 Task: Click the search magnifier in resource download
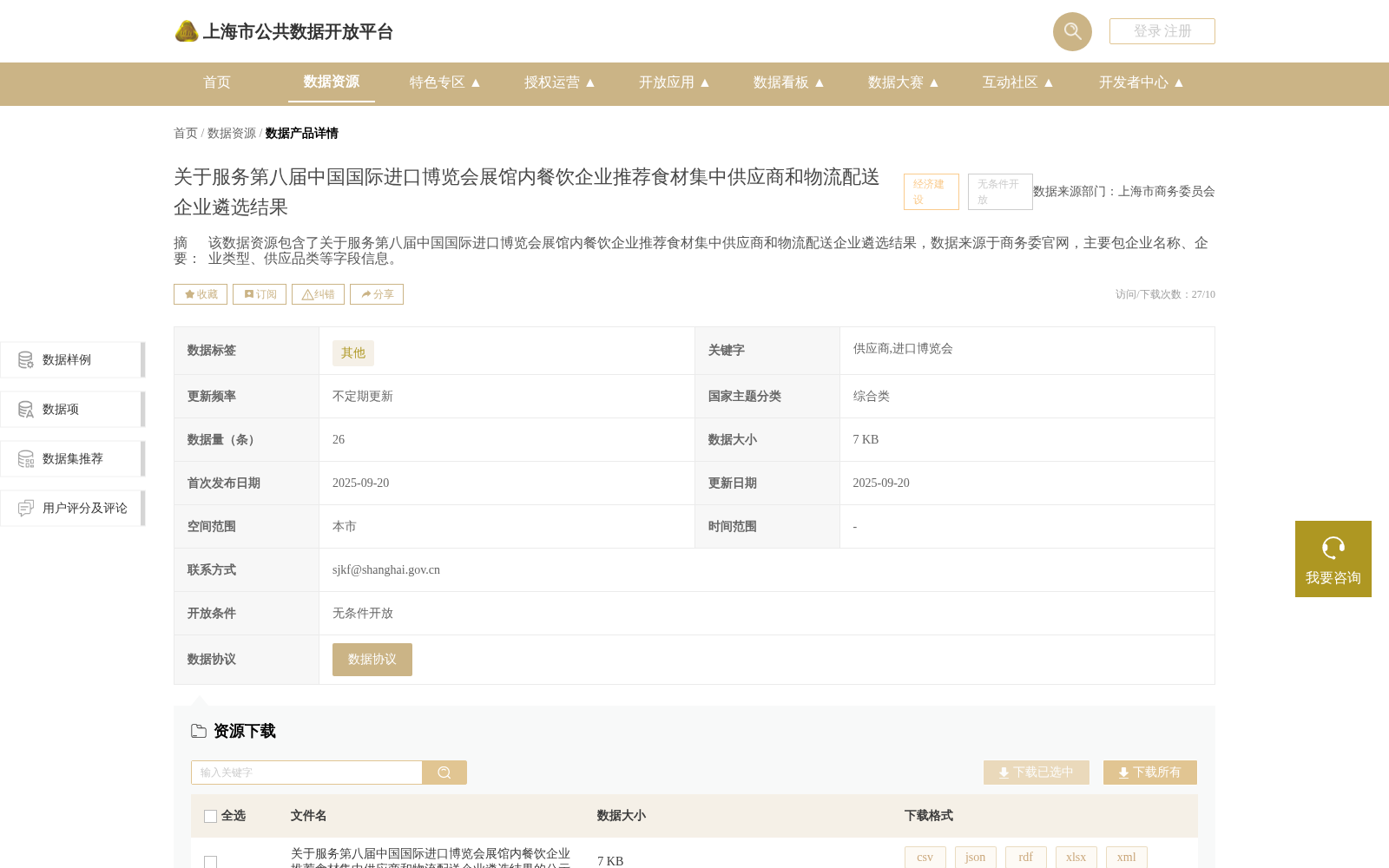tap(444, 773)
